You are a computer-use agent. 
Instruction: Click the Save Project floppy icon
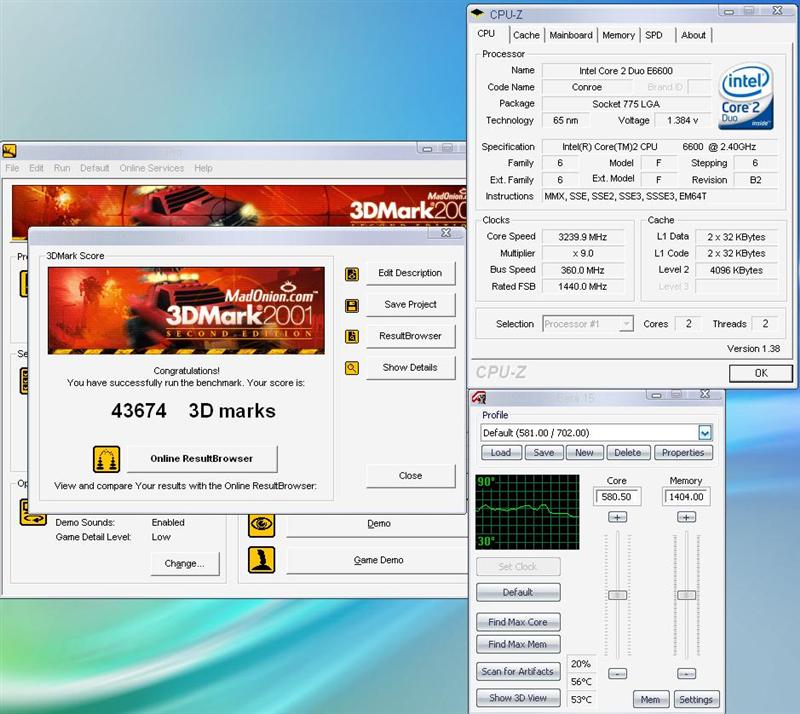352,306
